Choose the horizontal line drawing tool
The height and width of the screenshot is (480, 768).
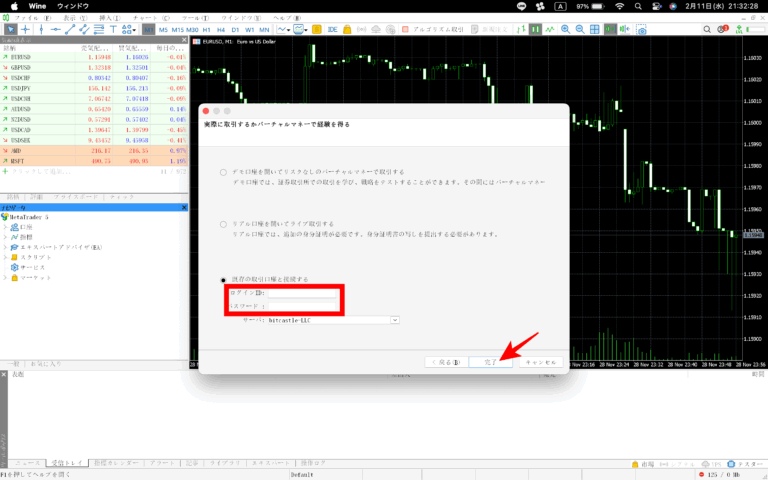(x=55, y=29)
